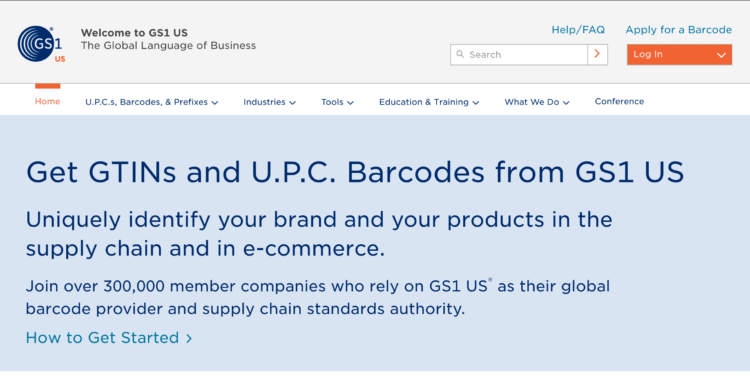The width and height of the screenshot is (750, 380).
Task: Open the Tools dropdown menu
Action: coord(337,102)
